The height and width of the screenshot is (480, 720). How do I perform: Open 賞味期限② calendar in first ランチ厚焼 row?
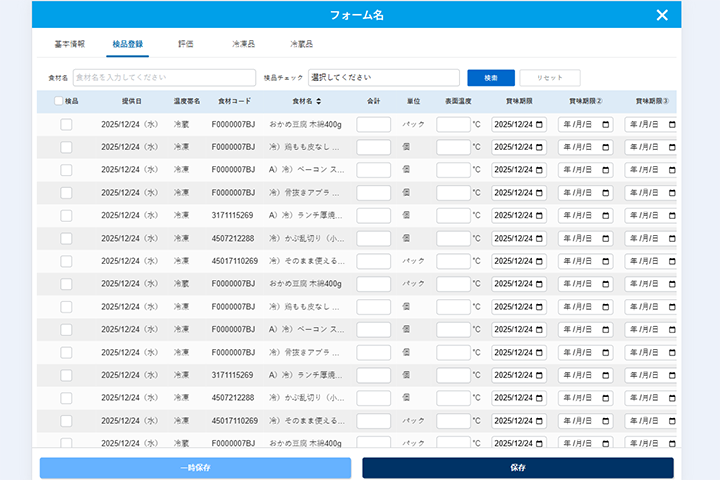click(606, 215)
